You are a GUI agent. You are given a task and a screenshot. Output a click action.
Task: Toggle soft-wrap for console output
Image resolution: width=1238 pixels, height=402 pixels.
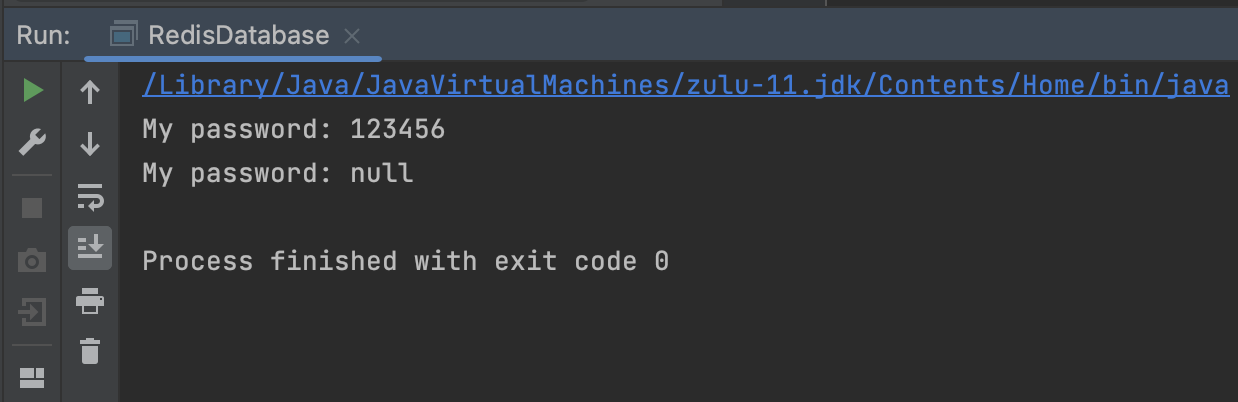90,197
